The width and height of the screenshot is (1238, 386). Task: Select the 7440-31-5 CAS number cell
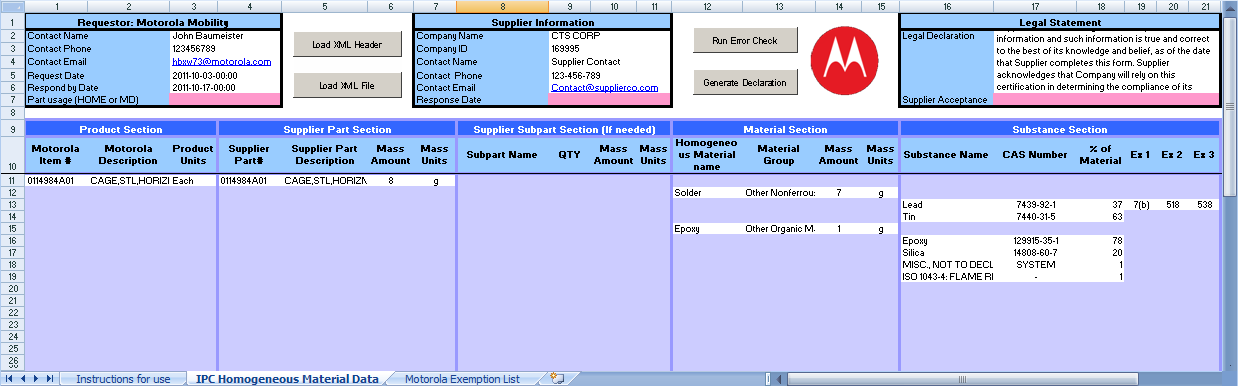1035,216
